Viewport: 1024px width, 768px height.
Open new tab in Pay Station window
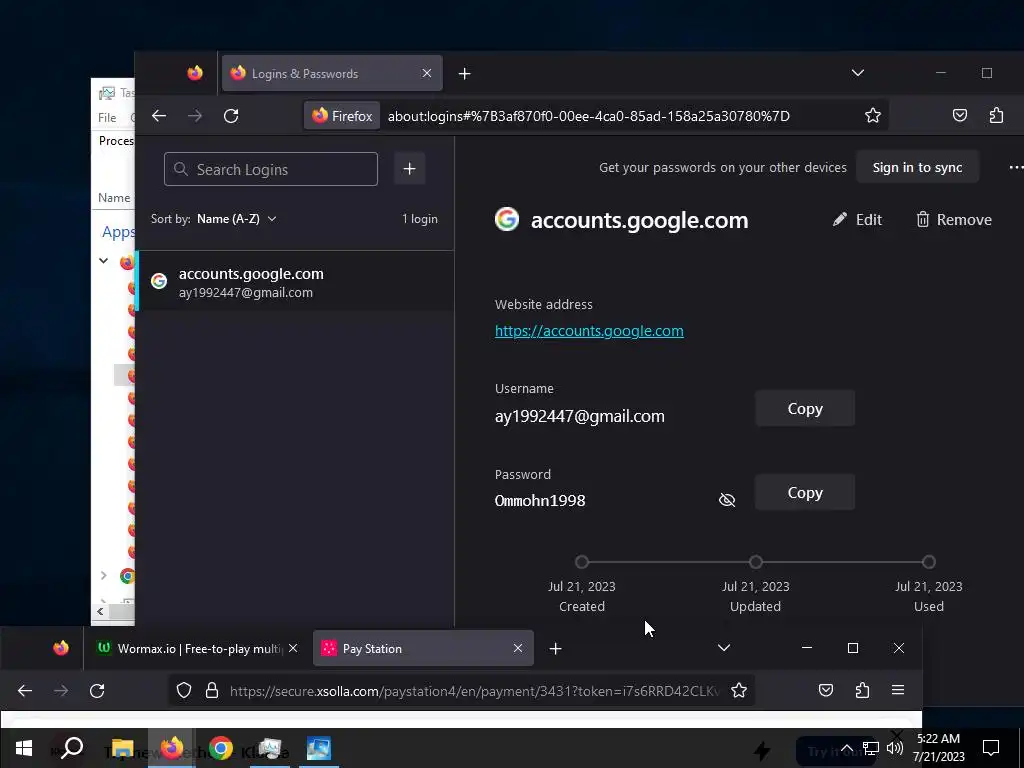pyautogui.click(x=555, y=648)
